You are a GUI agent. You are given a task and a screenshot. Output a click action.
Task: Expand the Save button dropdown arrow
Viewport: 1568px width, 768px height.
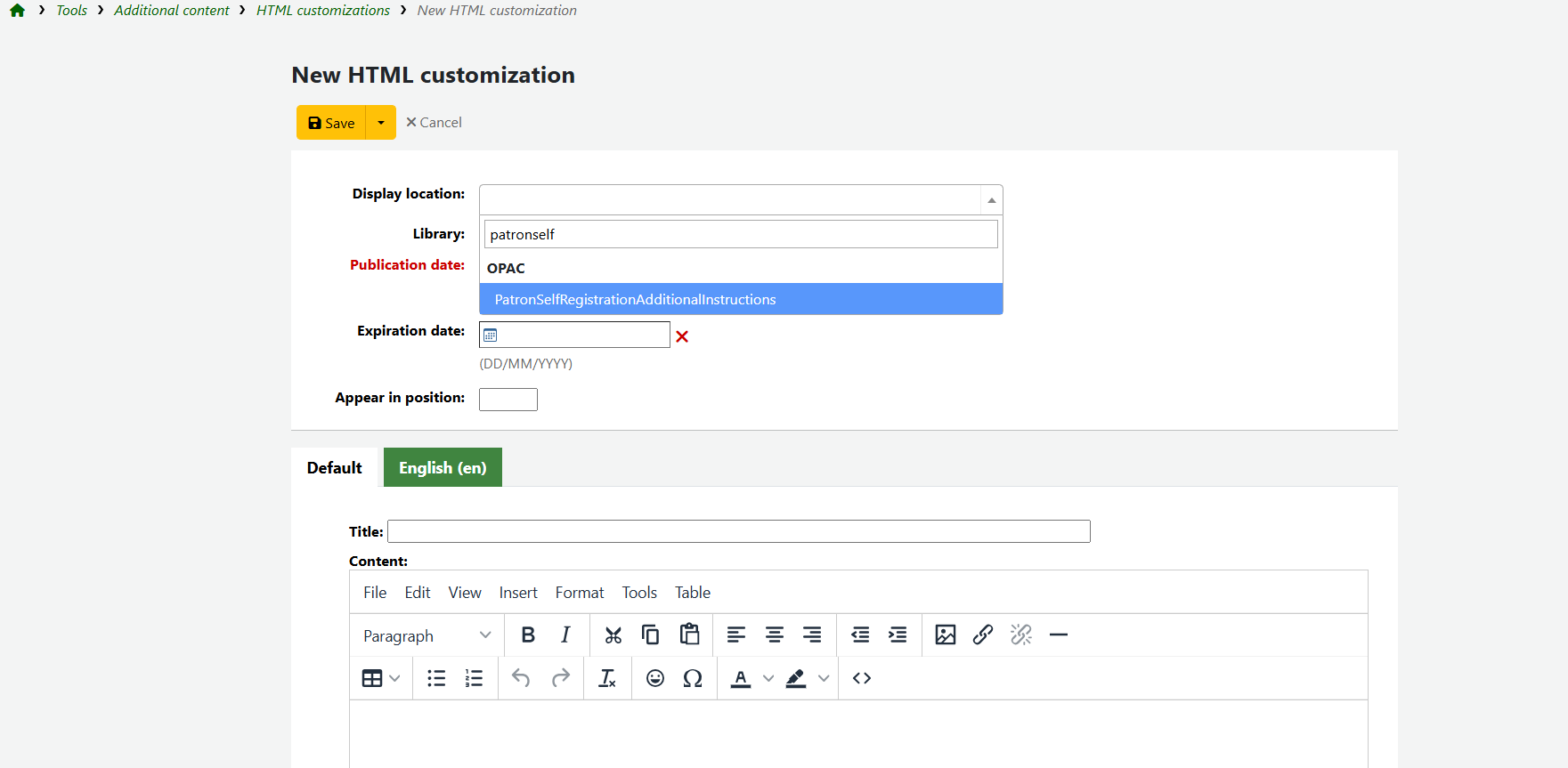click(381, 123)
